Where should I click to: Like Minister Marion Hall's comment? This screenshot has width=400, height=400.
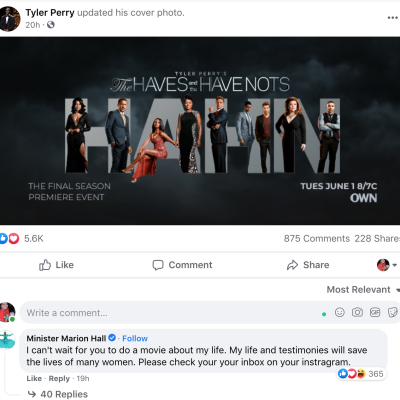[34, 378]
